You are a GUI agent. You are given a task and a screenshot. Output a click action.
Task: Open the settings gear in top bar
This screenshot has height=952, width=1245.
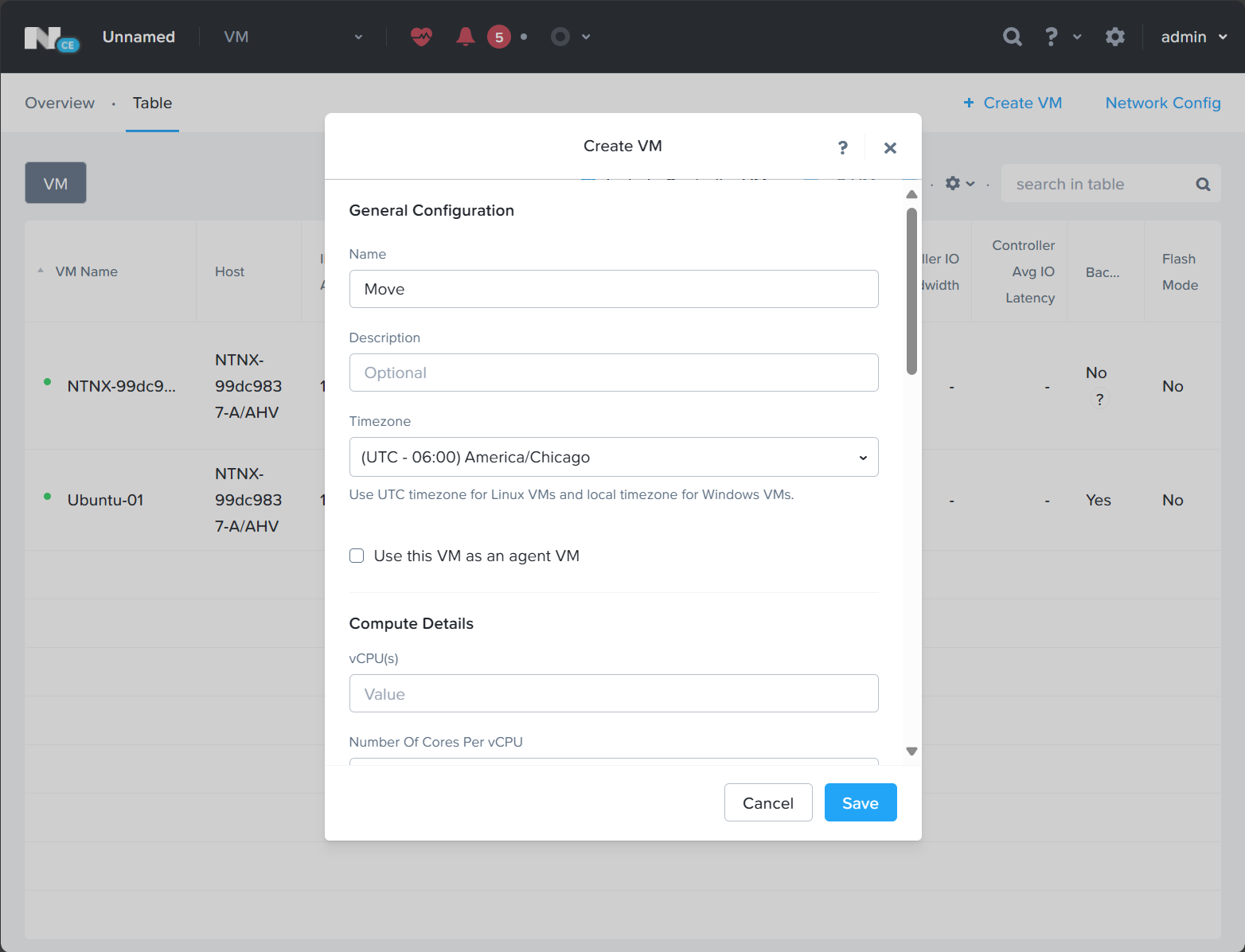pyautogui.click(x=1114, y=37)
